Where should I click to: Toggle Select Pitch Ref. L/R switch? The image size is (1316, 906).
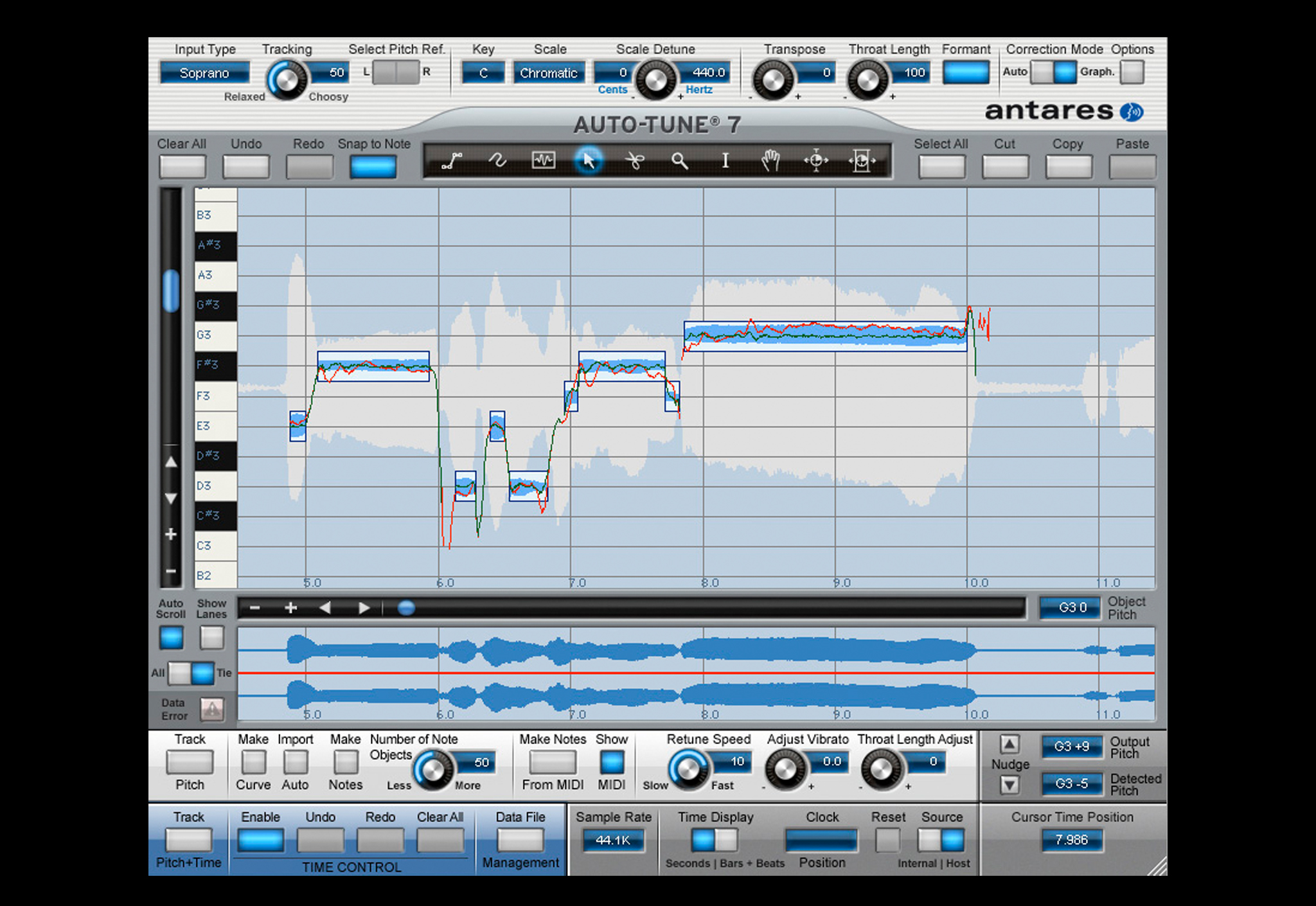point(396,72)
